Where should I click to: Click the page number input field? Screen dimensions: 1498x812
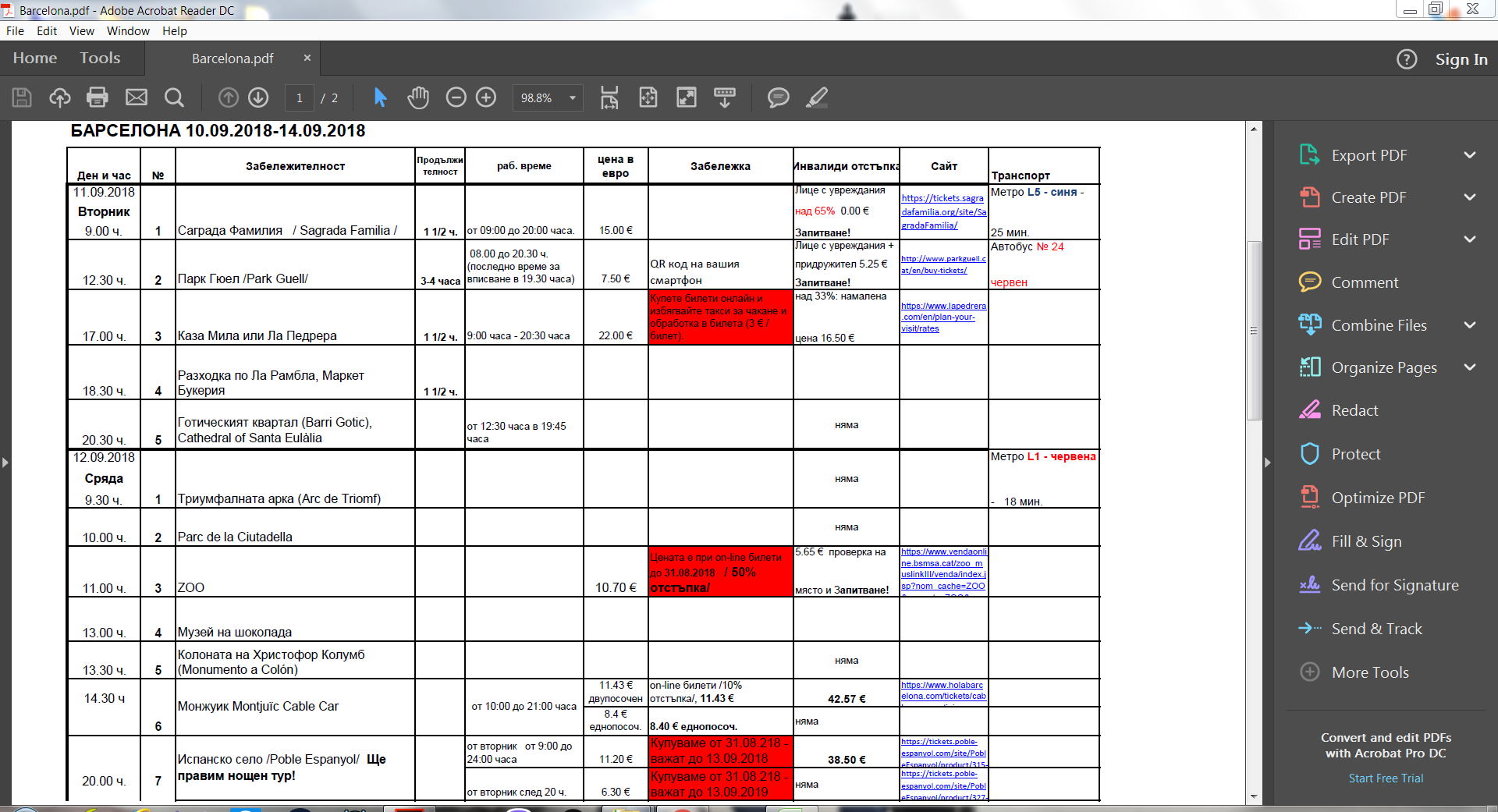[300, 98]
